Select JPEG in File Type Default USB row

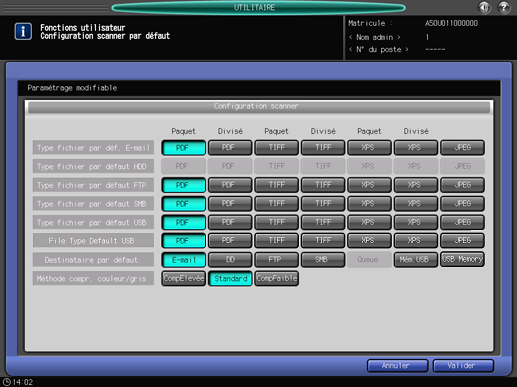click(x=462, y=241)
